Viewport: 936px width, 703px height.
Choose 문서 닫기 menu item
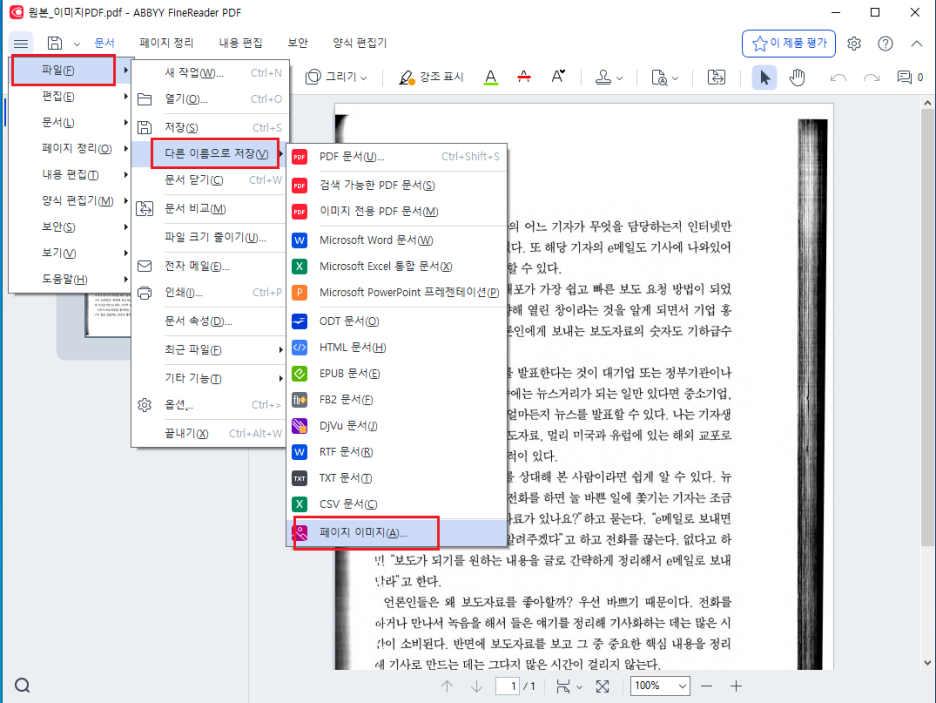coord(211,180)
